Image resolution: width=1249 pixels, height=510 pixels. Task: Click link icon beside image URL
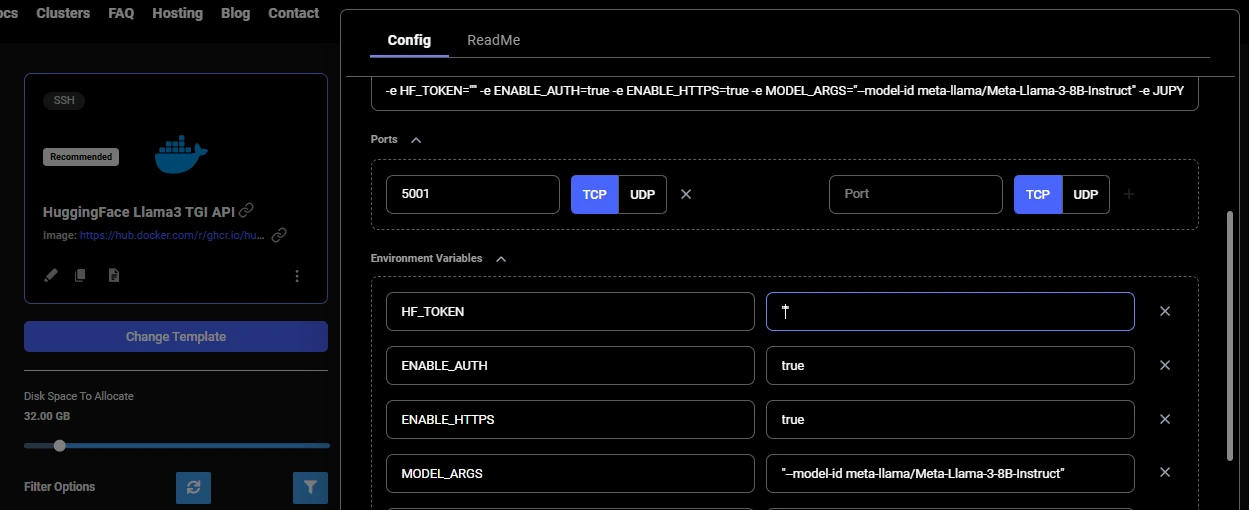(280, 235)
